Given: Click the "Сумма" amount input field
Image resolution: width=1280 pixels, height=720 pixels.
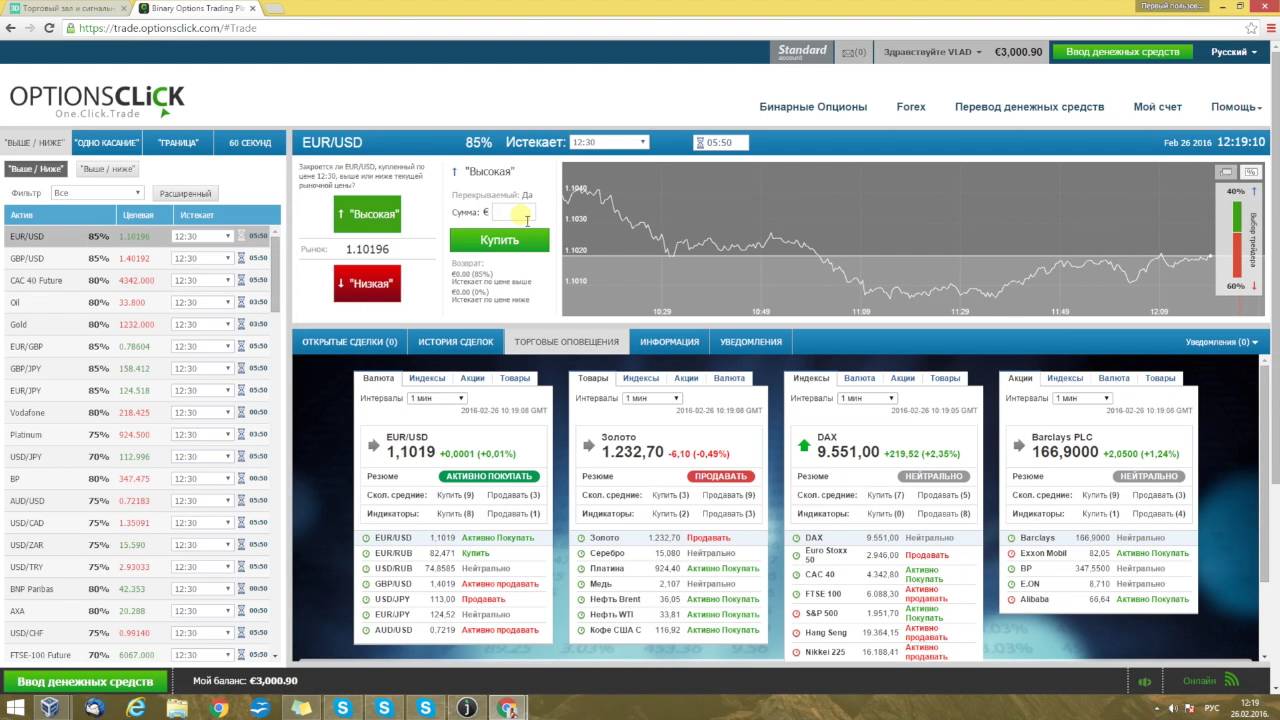Looking at the screenshot, I should coord(514,212).
